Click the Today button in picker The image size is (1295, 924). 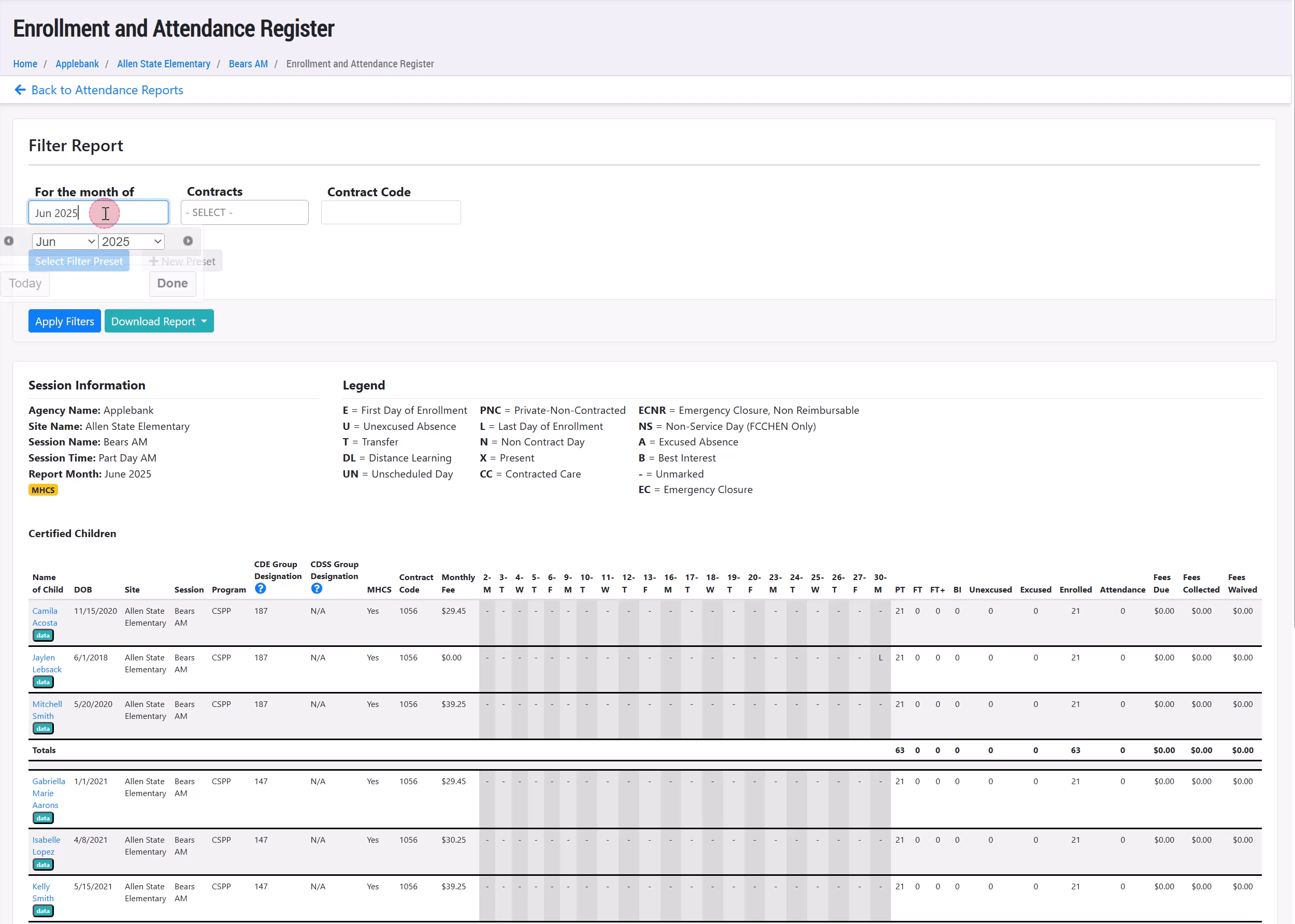[25, 283]
